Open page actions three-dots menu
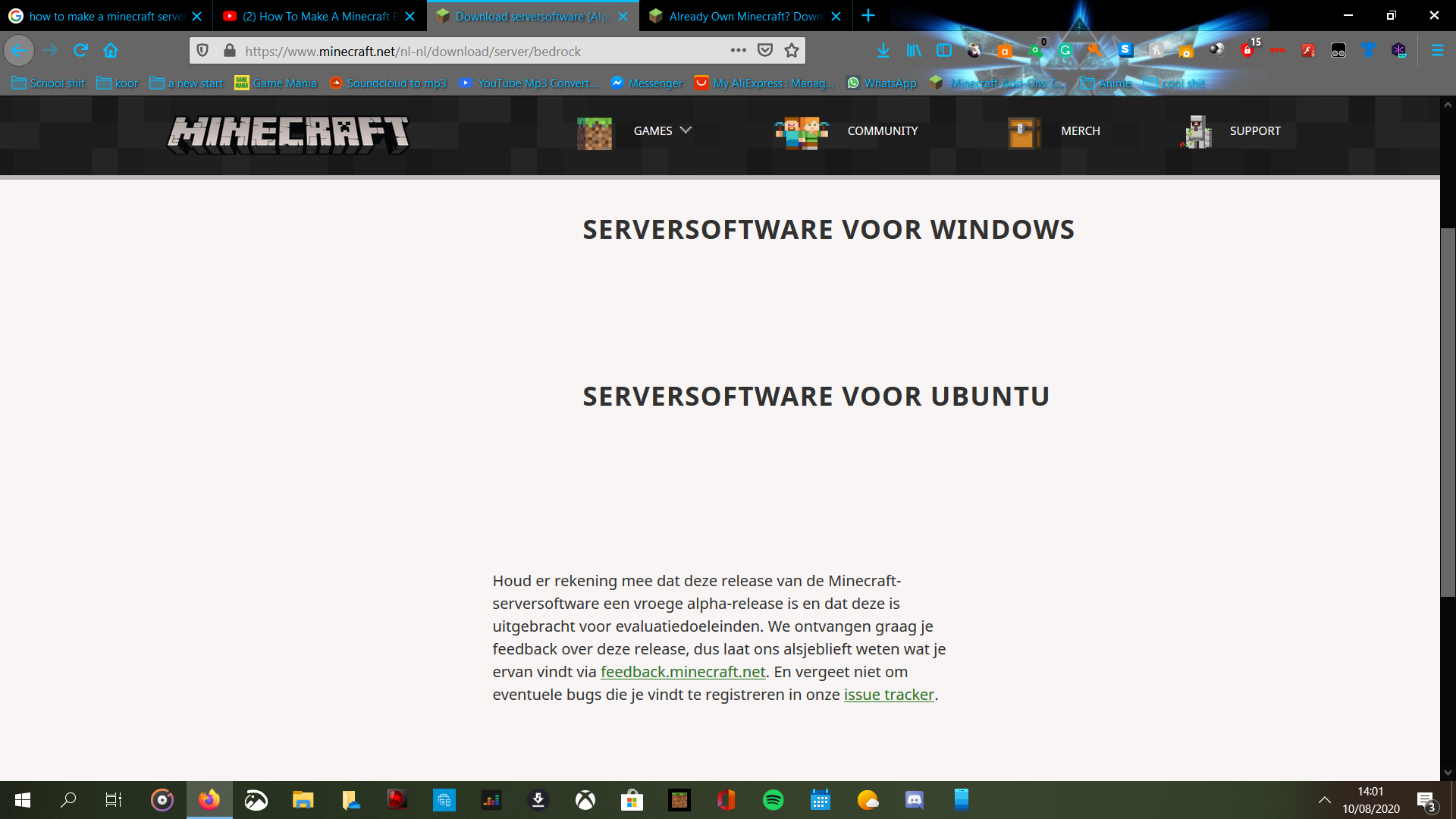 [738, 50]
